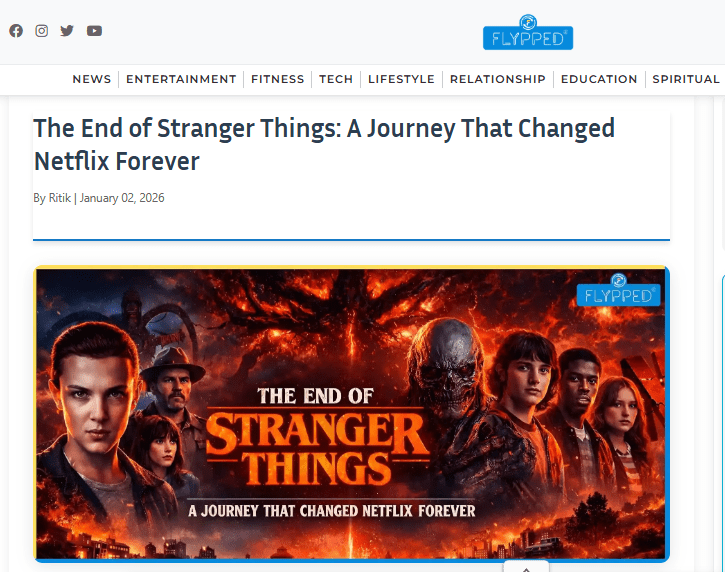The height and width of the screenshot is (572, 725).
Task: Go to the Fitness section
Action: (278, 79)
